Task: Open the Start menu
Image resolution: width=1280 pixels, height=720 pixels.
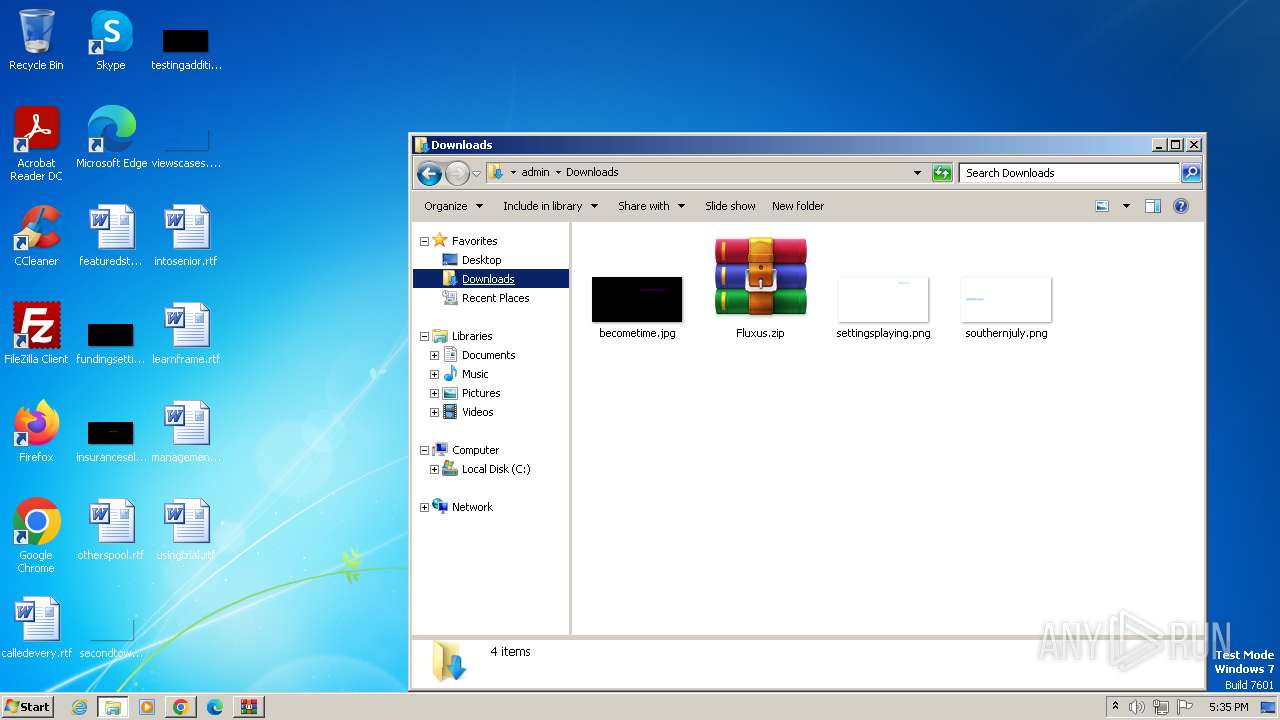Action: pyautogui.click(x=27, y=706)
